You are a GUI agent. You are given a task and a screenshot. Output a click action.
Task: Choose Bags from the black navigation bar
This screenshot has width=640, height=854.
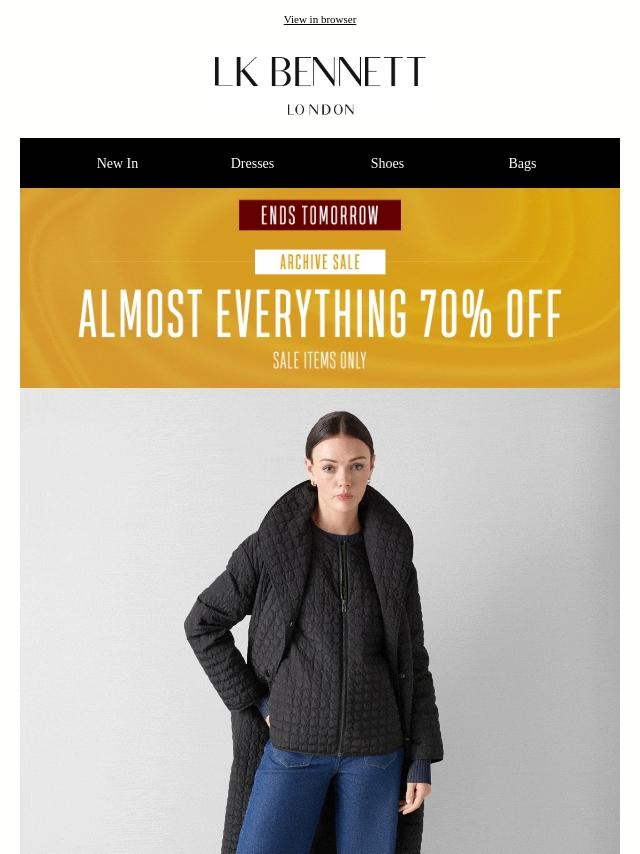[x=522, y=163]
